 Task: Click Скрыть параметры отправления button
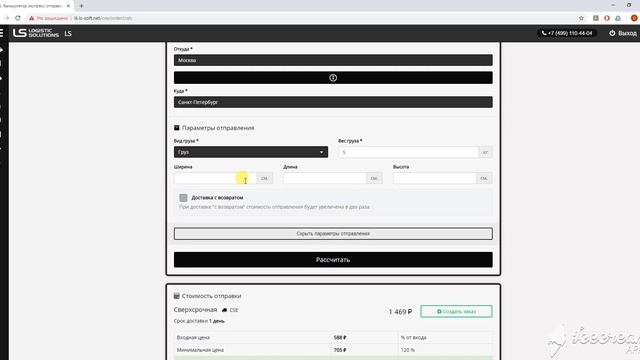click(x=333, y=234)
